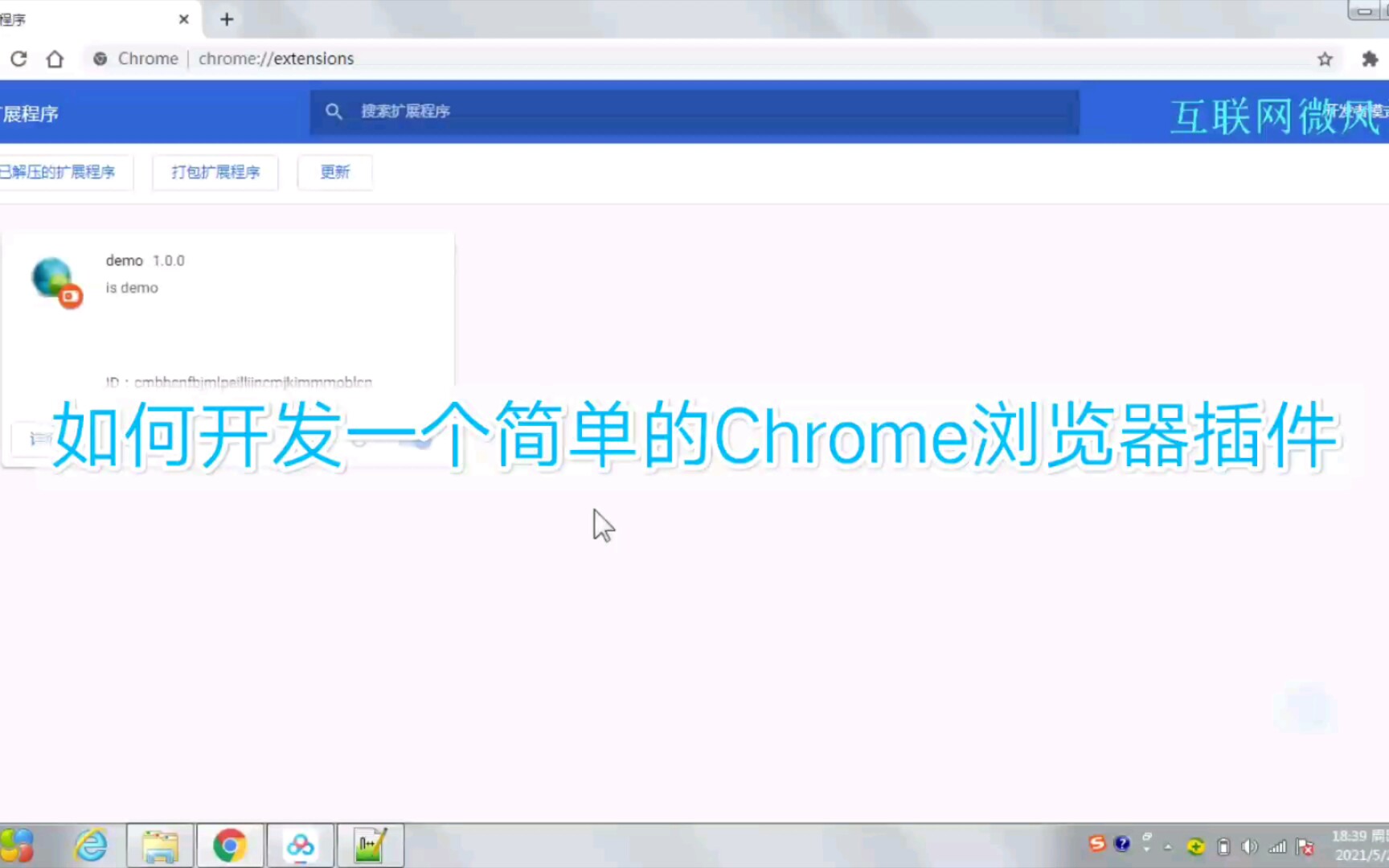Open File Explorer from the taskbar
1389x868 pixels.
coord(160,845)
